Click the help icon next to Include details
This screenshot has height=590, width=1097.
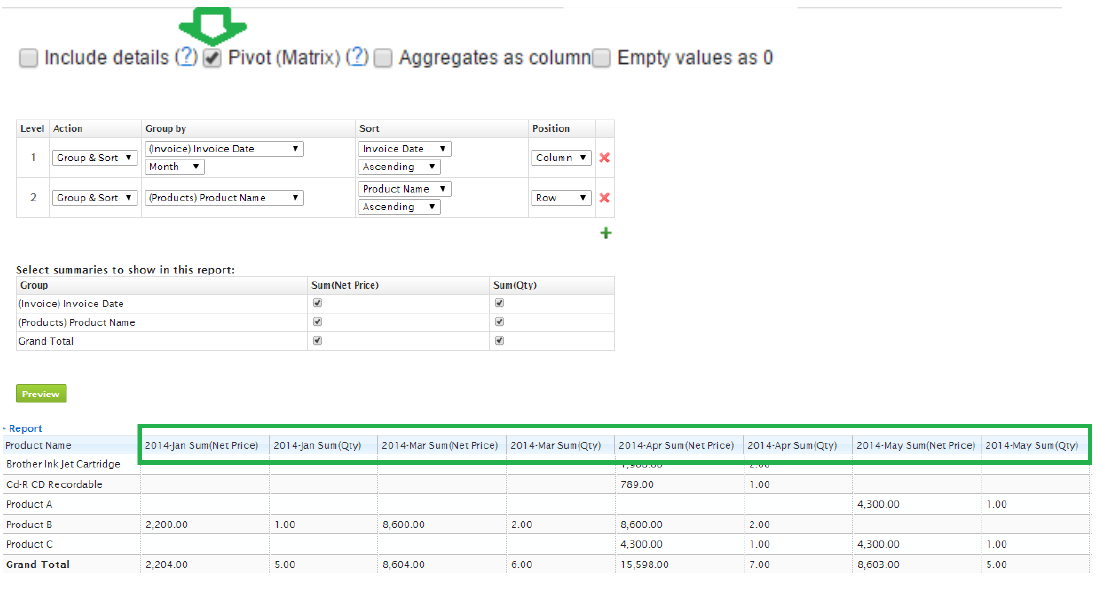pos(186,58)
